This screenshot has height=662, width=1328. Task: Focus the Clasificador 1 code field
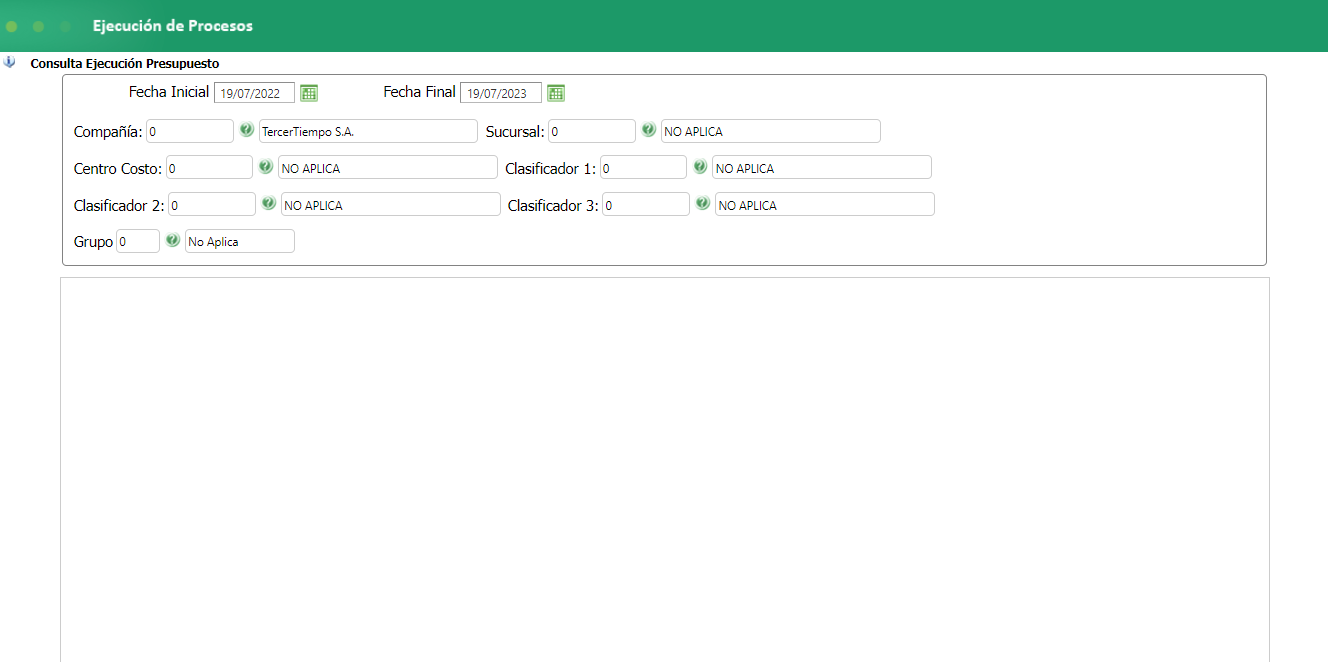tap(643, 167)
